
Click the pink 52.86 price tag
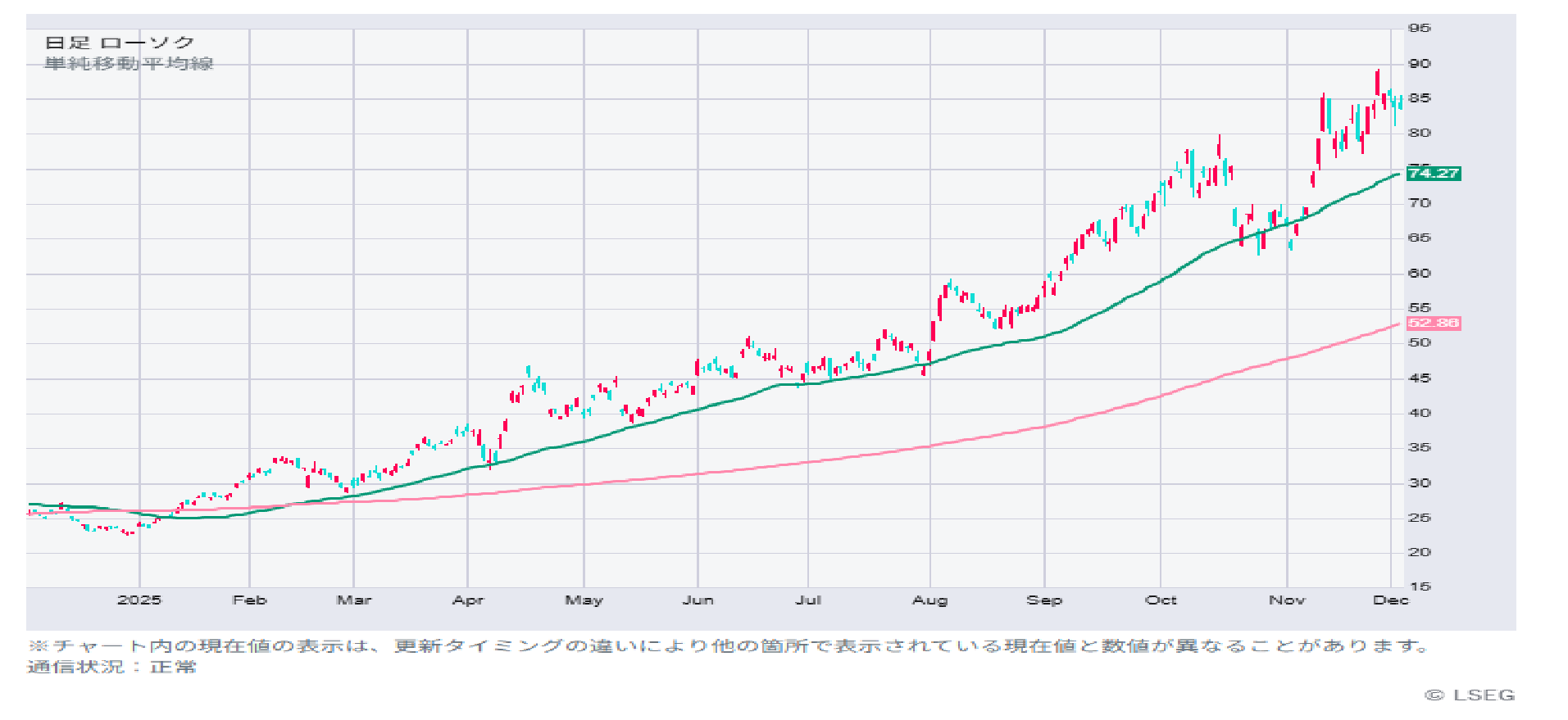click(x=1433, y=324)
